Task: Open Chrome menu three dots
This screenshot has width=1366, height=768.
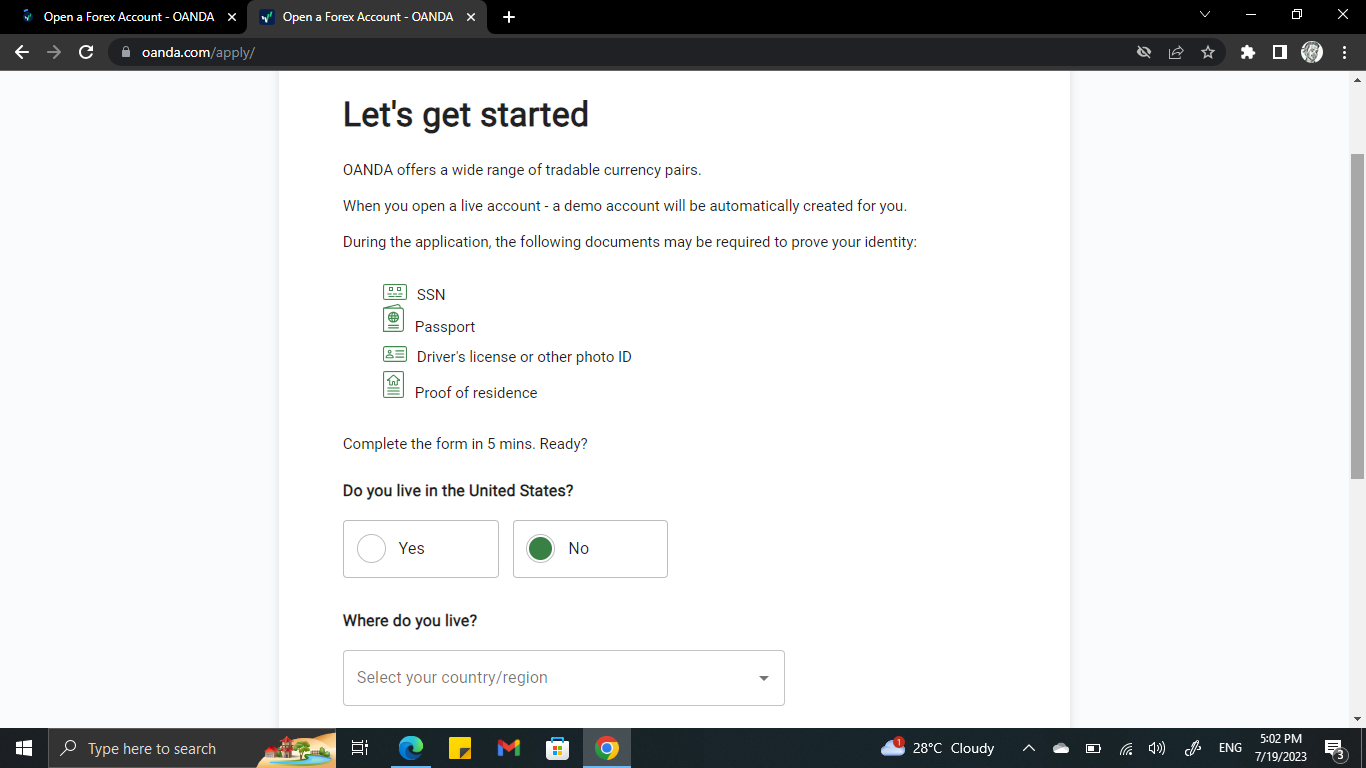Action: click(1343, 52)
